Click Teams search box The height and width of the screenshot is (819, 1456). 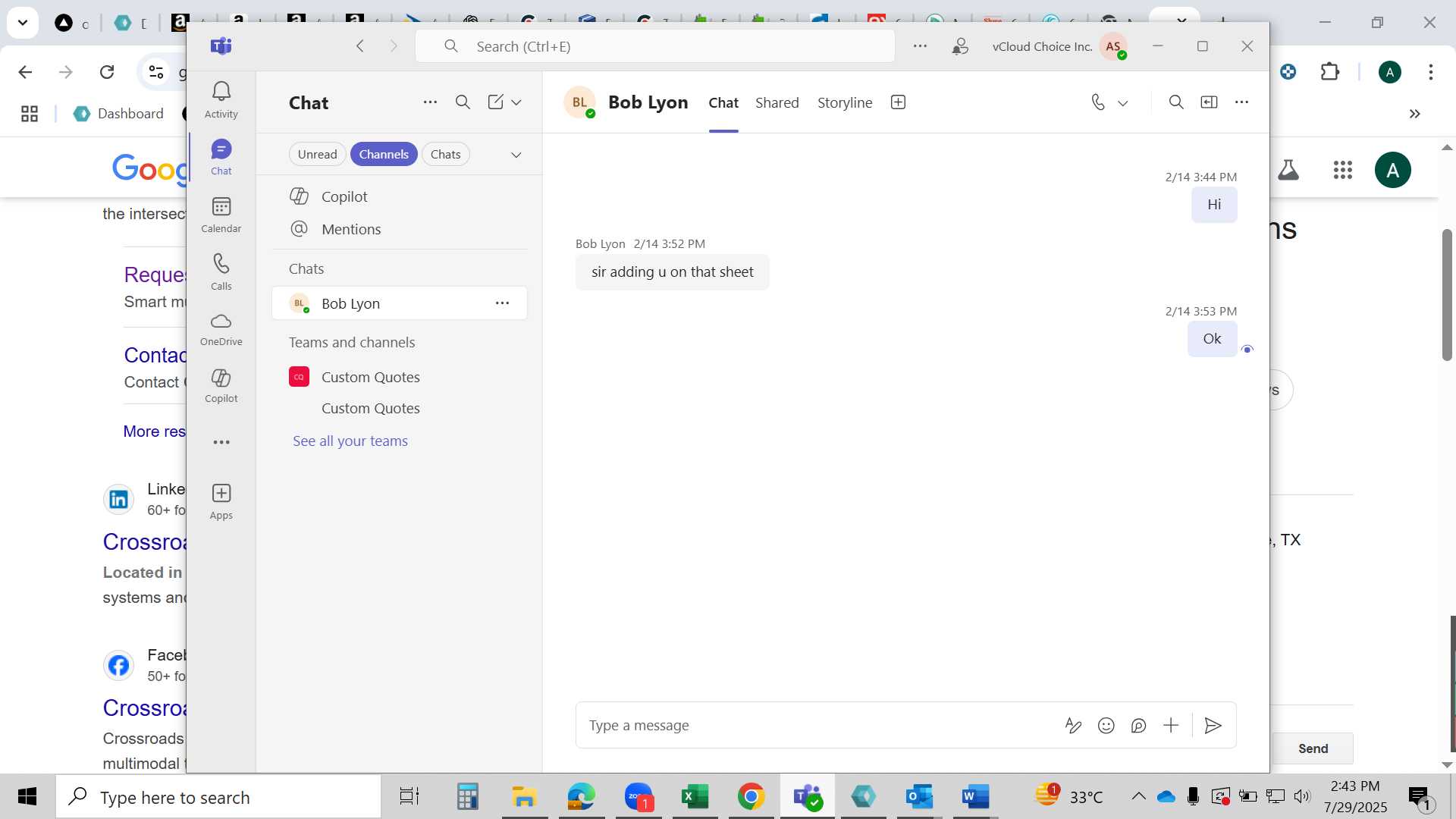pyautogui.click(x=654, y=46)
